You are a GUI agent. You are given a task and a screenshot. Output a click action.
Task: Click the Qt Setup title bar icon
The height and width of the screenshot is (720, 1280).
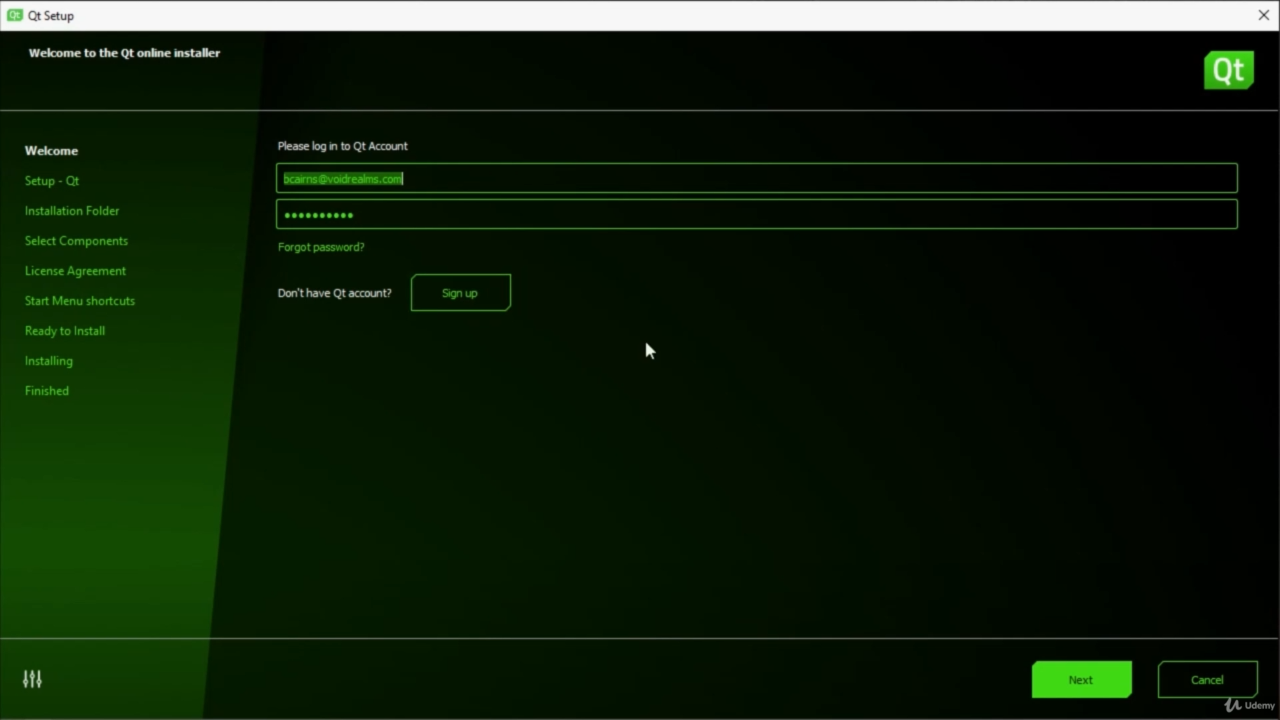click(14, 15)
